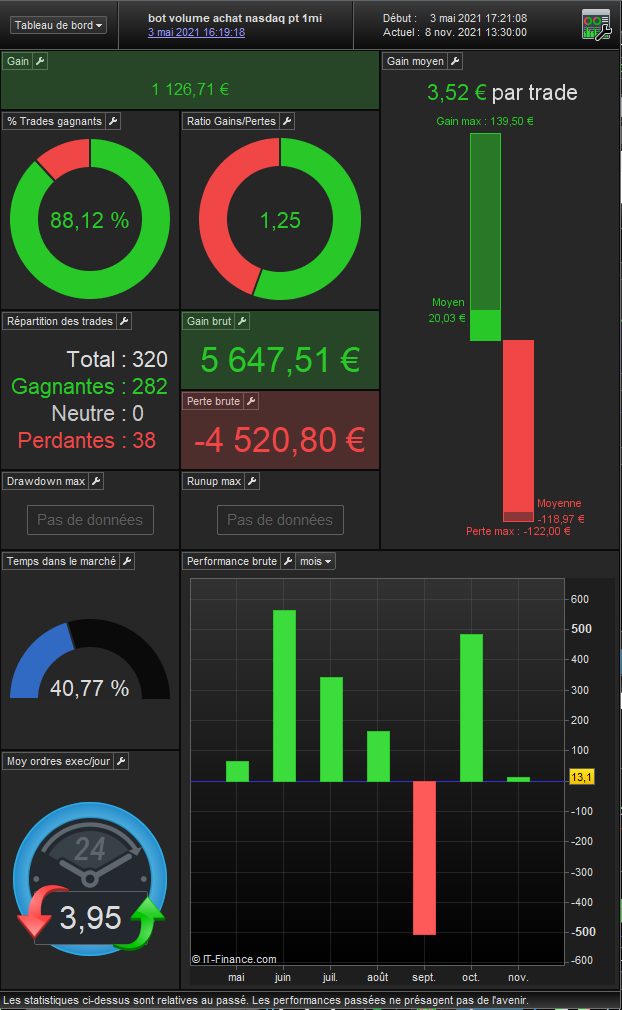Open dashboard configuration icon at top right
622x1010 pixels.
point(596,25)
